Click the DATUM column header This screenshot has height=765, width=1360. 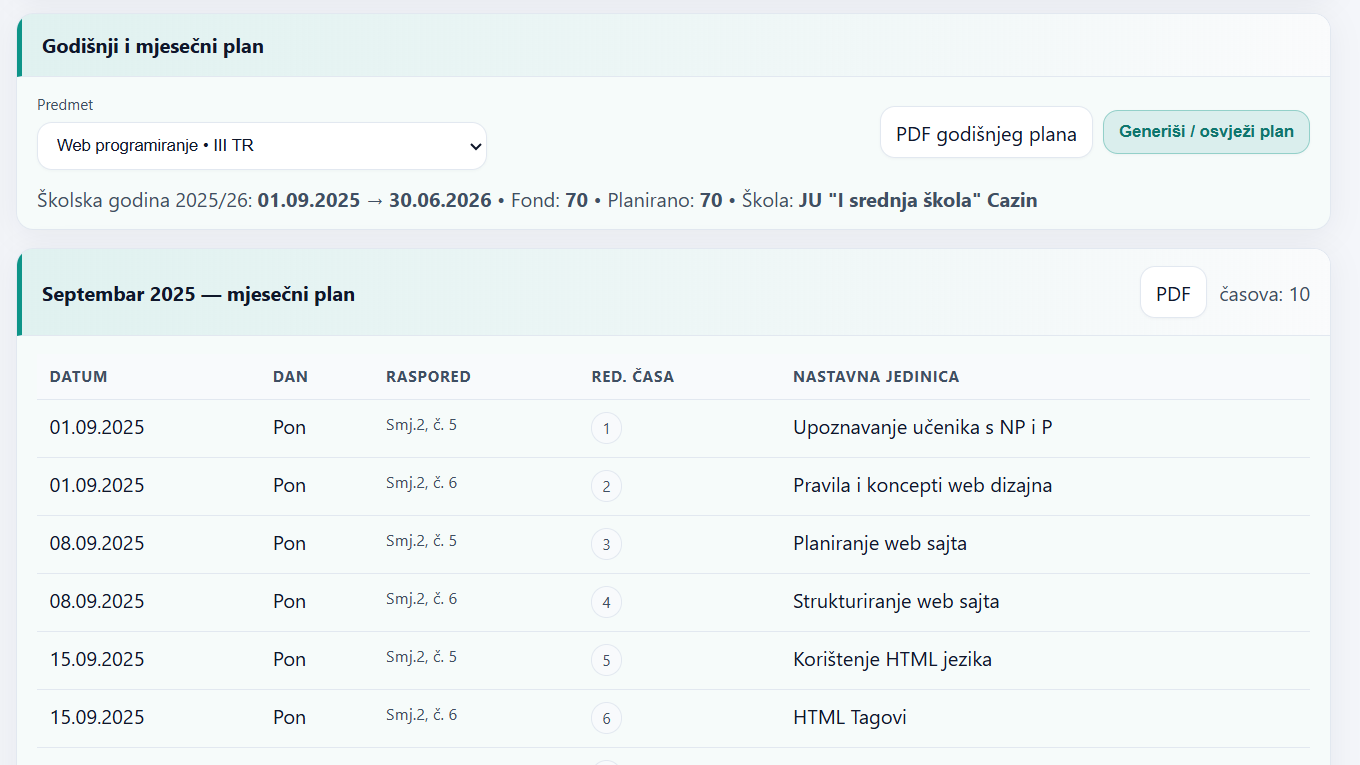tap(79, 377)
